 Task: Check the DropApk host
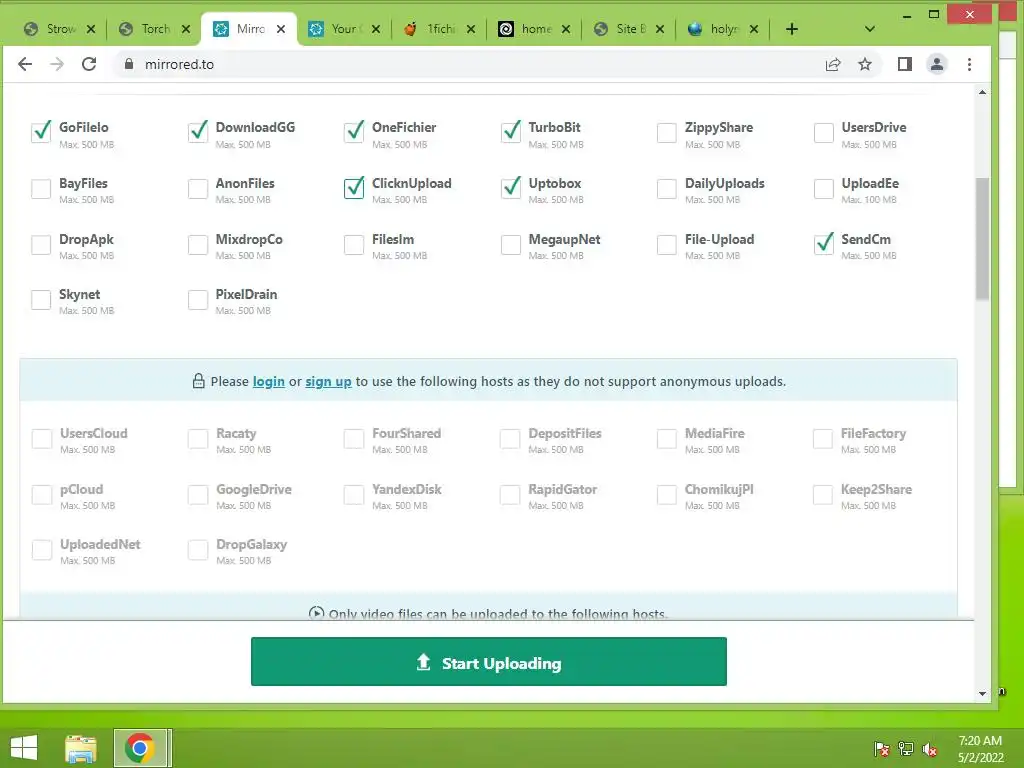pyautogui.click(x=41, y=245)
